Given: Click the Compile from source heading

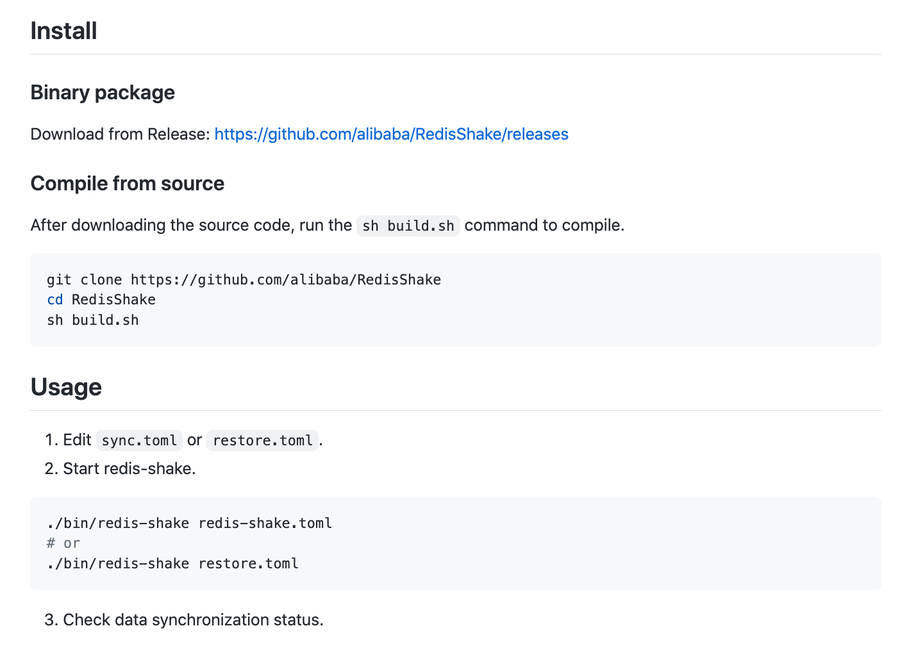Looking at the screenshot, I should (127, 183).
